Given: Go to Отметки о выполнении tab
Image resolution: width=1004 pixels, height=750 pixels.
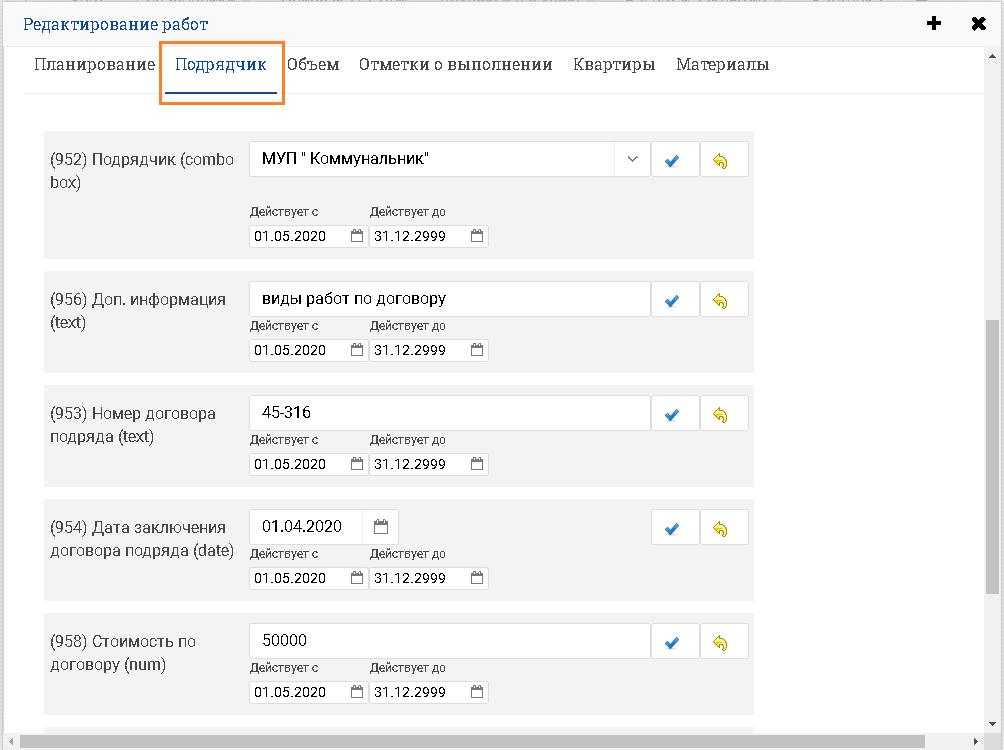Looking at the screenshot, I should [455, 65].
